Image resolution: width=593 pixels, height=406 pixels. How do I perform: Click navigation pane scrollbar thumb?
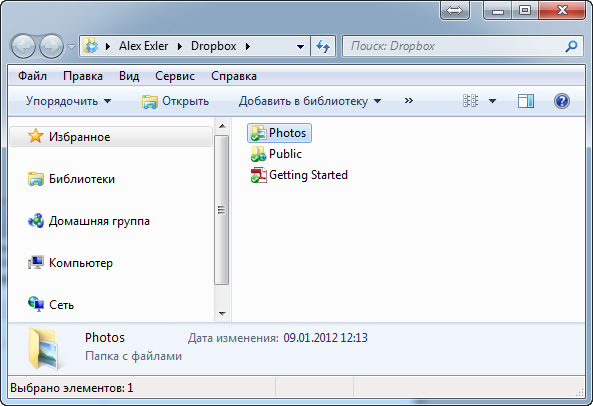pyautogui.click(x=222, y=210)
